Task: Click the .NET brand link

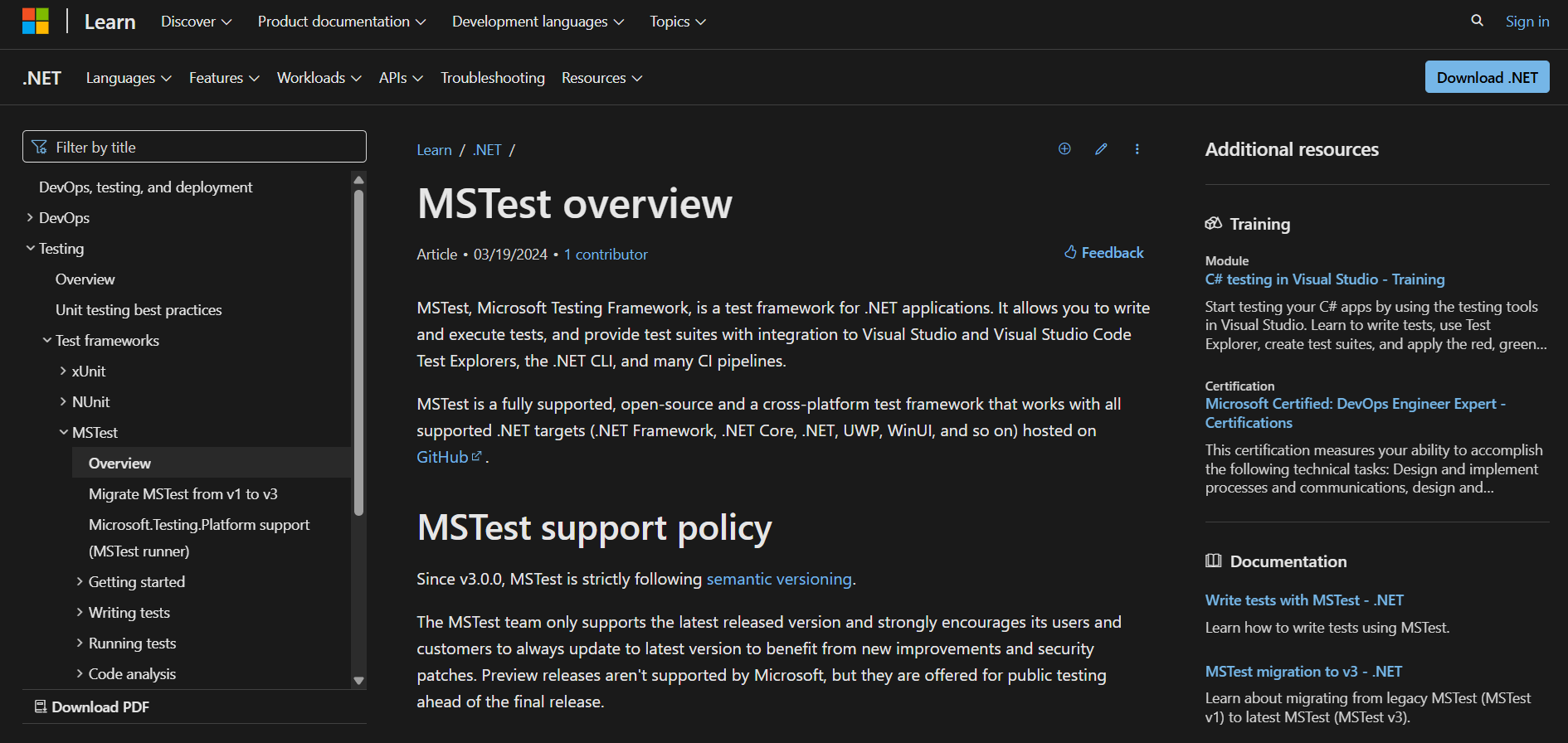Action: click(42, 78)
